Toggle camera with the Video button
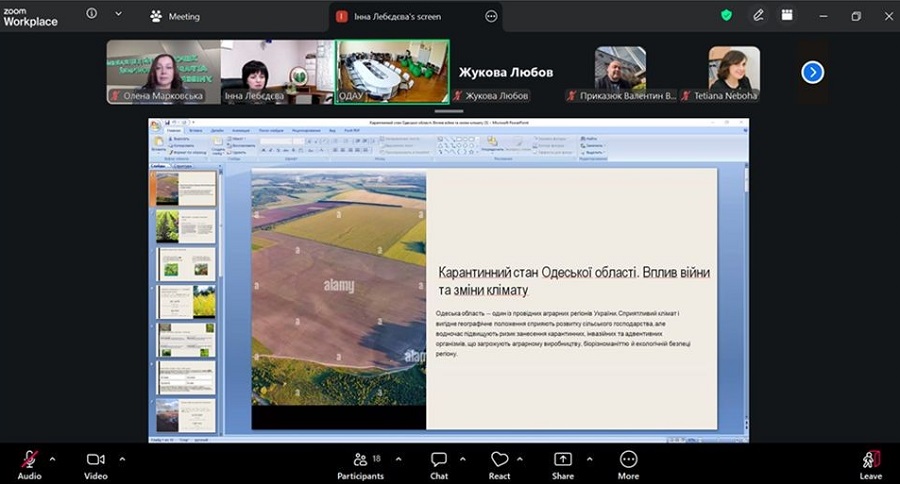 pyautogui.click(x=95, y=464)
